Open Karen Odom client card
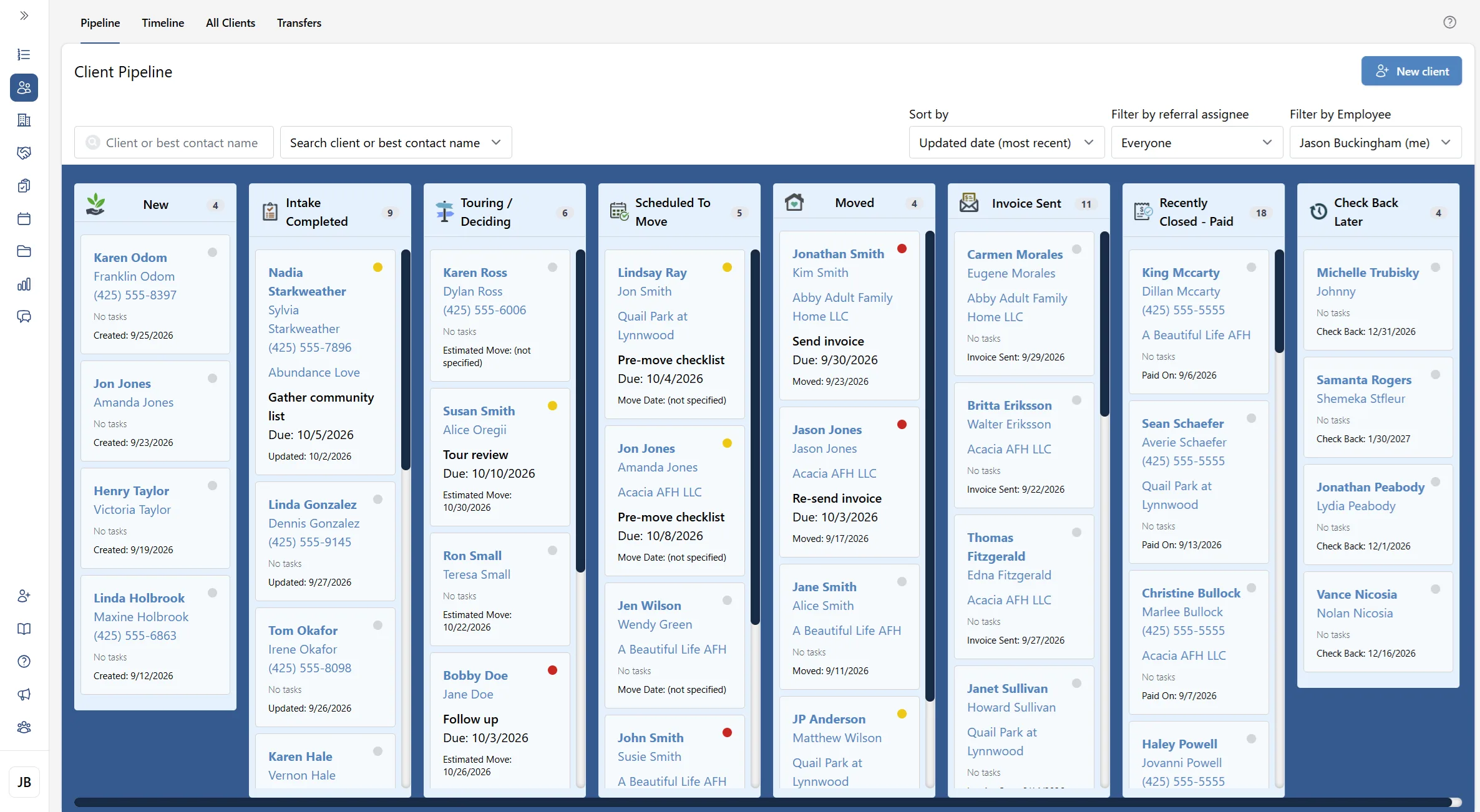Viewport: 1480px width, 812px height. click(x=155, y=294)
